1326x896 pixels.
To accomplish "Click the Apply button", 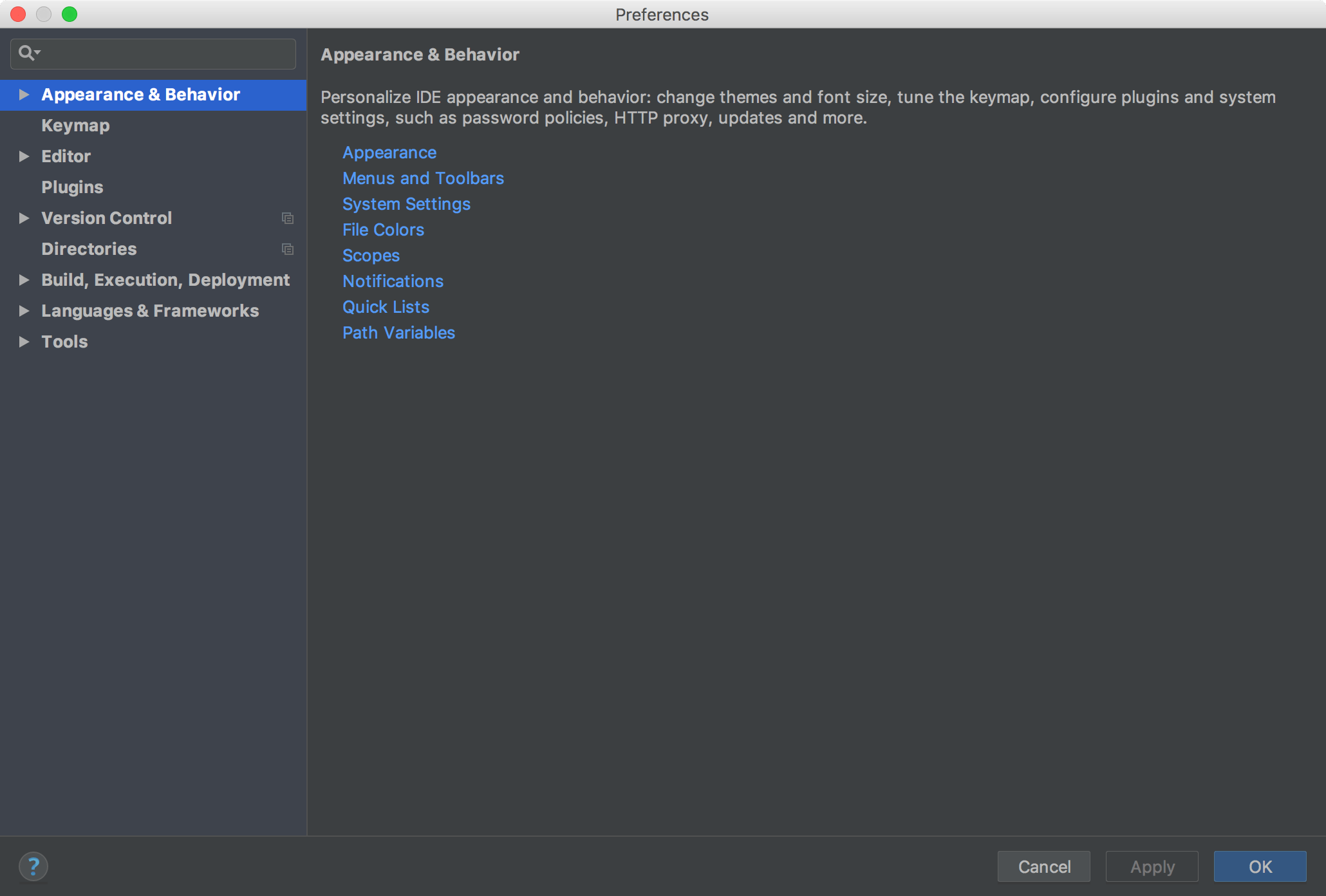I will (x=1150, y=865).
